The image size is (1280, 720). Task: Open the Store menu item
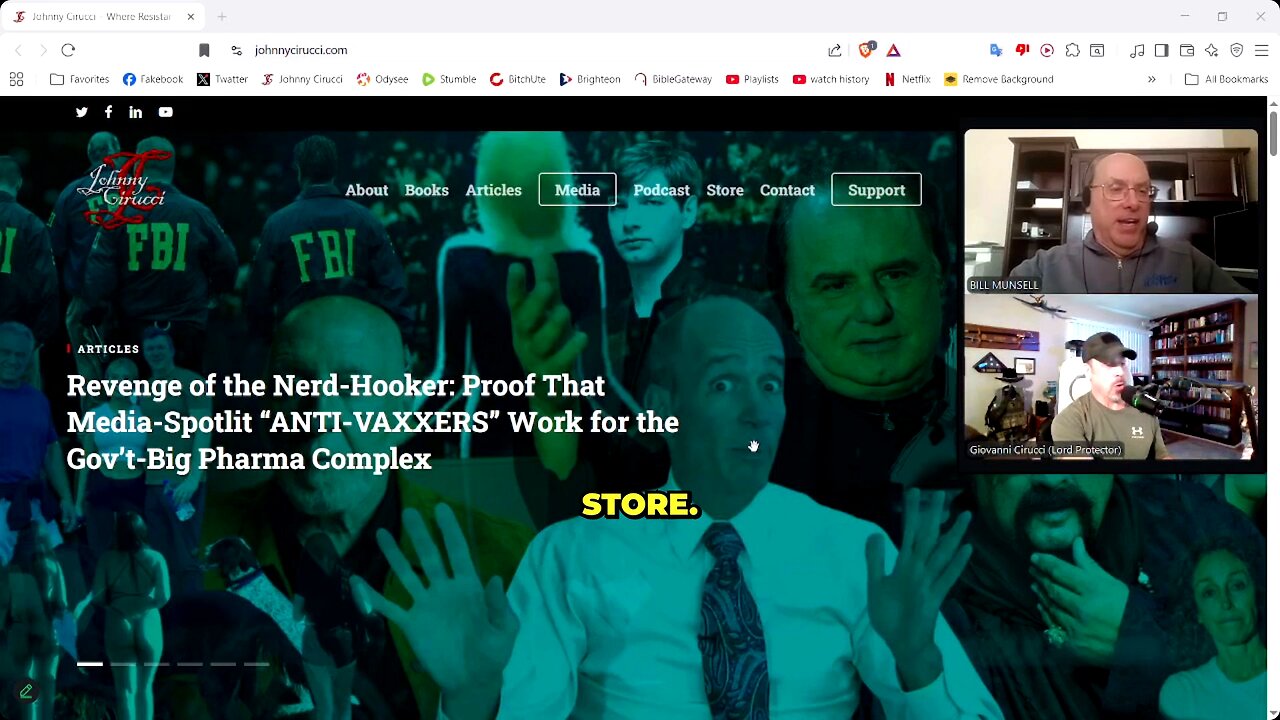click(x=725, y=190)
